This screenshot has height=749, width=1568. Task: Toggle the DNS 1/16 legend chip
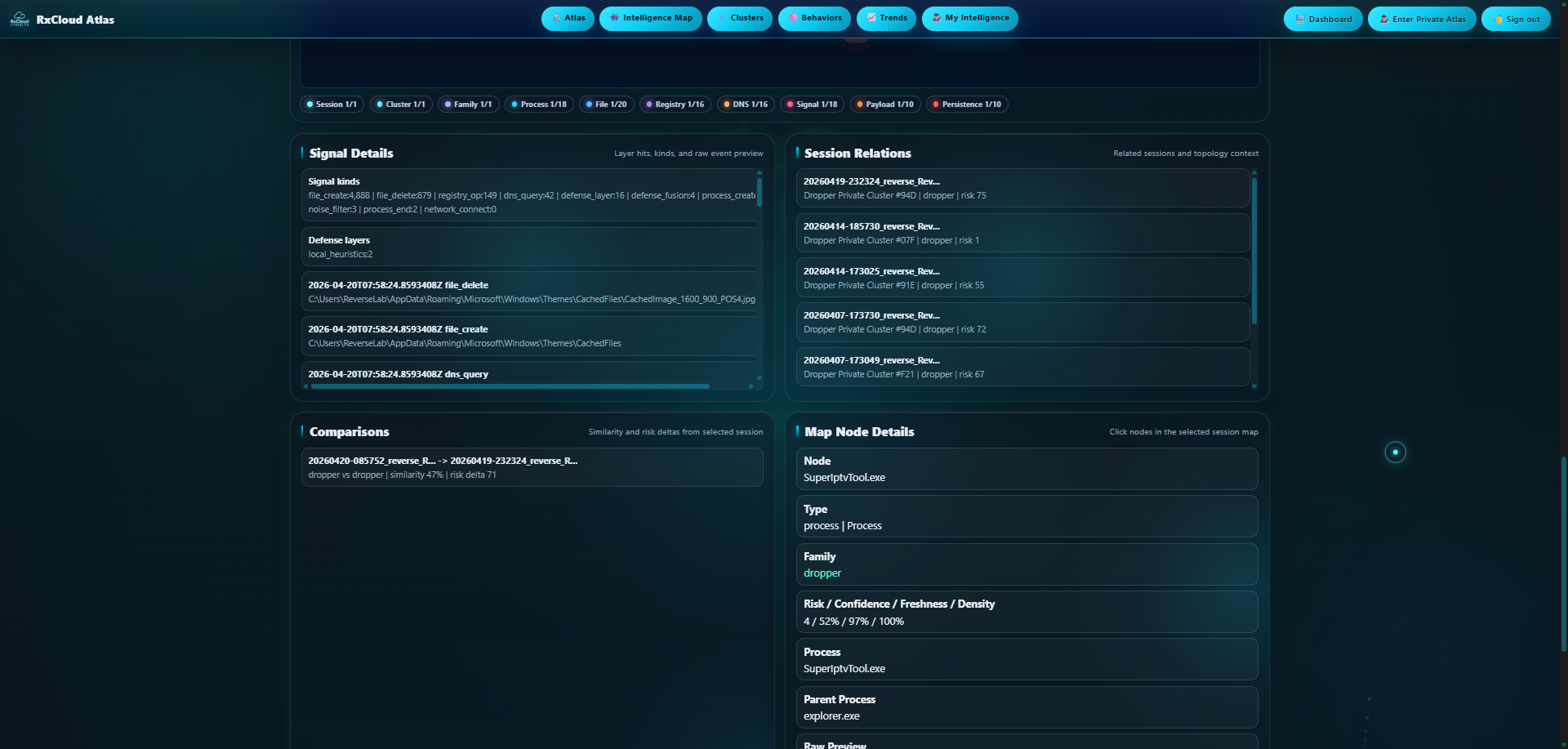tap(746, 105)
